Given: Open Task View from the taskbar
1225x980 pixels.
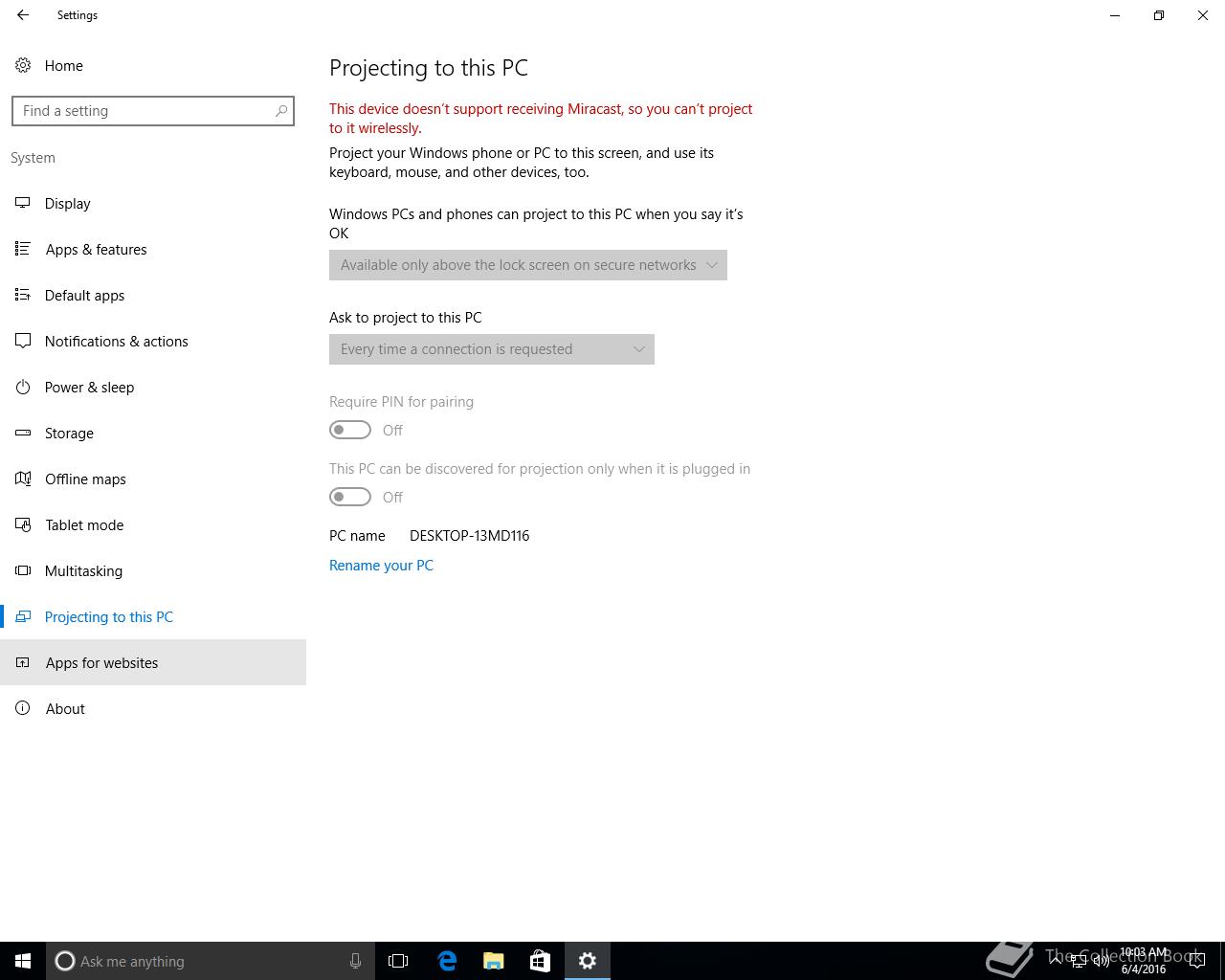Looking at the screenshot, I should click(398, 961).
